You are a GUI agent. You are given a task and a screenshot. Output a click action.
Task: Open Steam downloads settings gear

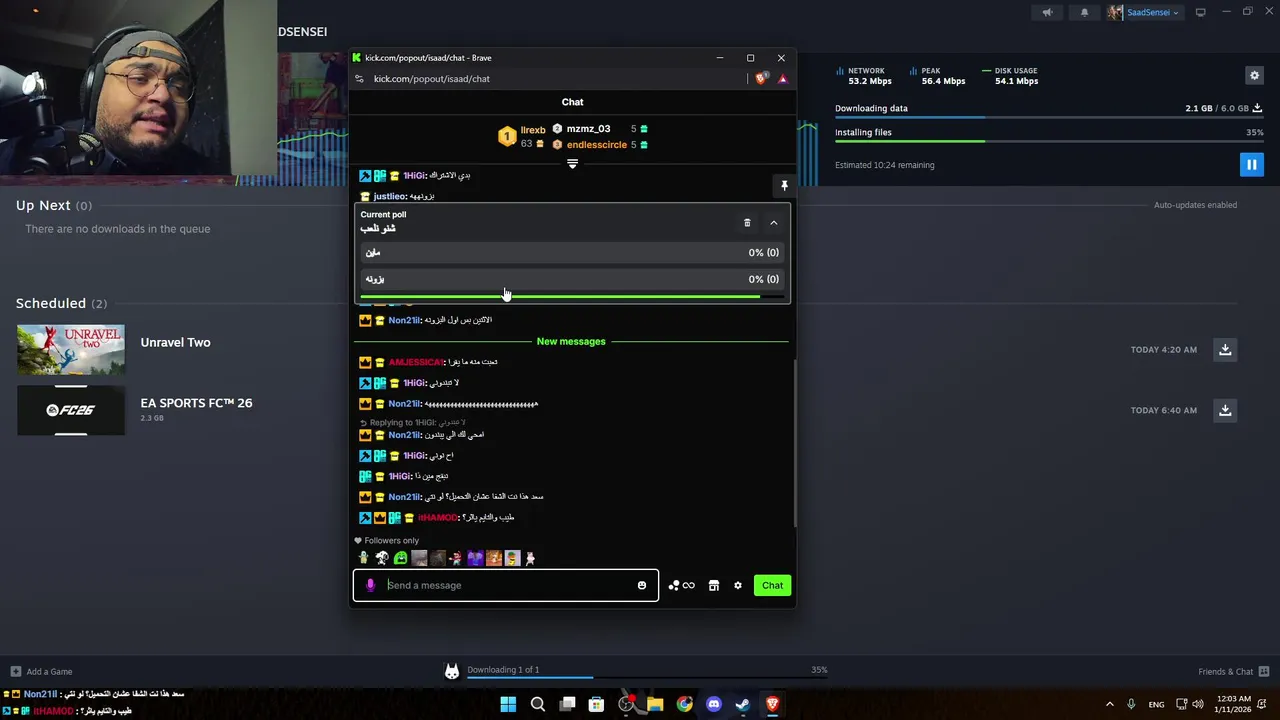1254,75
